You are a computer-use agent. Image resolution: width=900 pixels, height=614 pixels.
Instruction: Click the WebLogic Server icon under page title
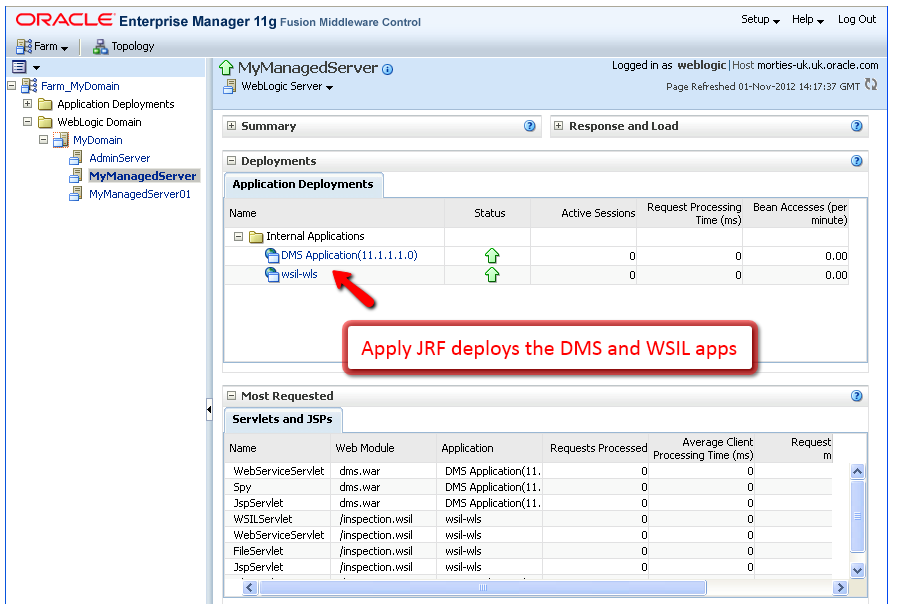pyautogui.click(x=230, y=87)
